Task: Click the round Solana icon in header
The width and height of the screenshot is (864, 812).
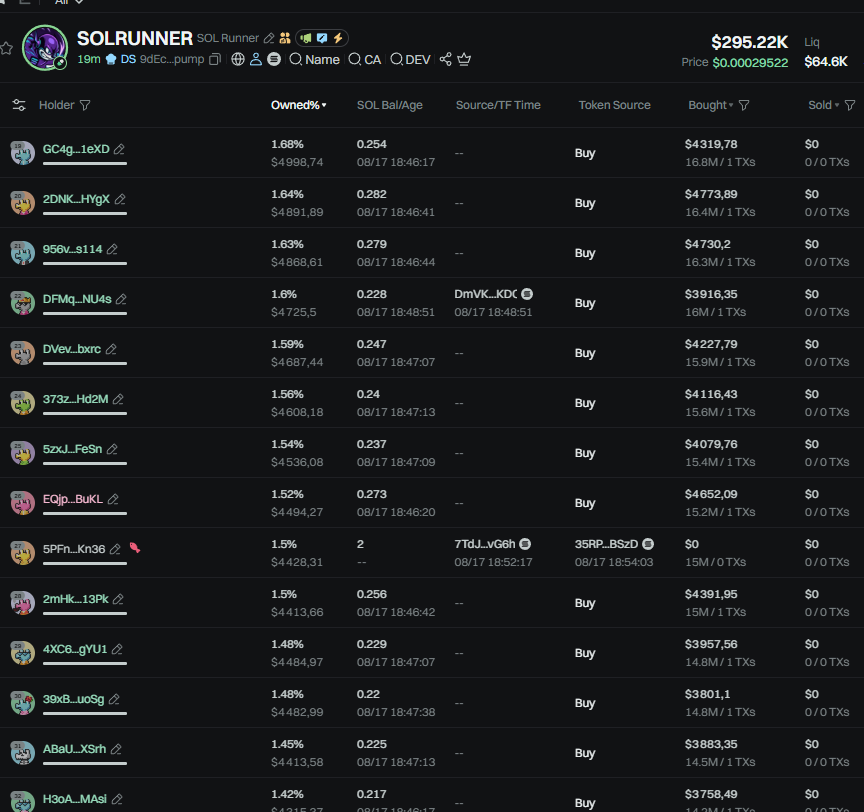Action: pos(274,59)
